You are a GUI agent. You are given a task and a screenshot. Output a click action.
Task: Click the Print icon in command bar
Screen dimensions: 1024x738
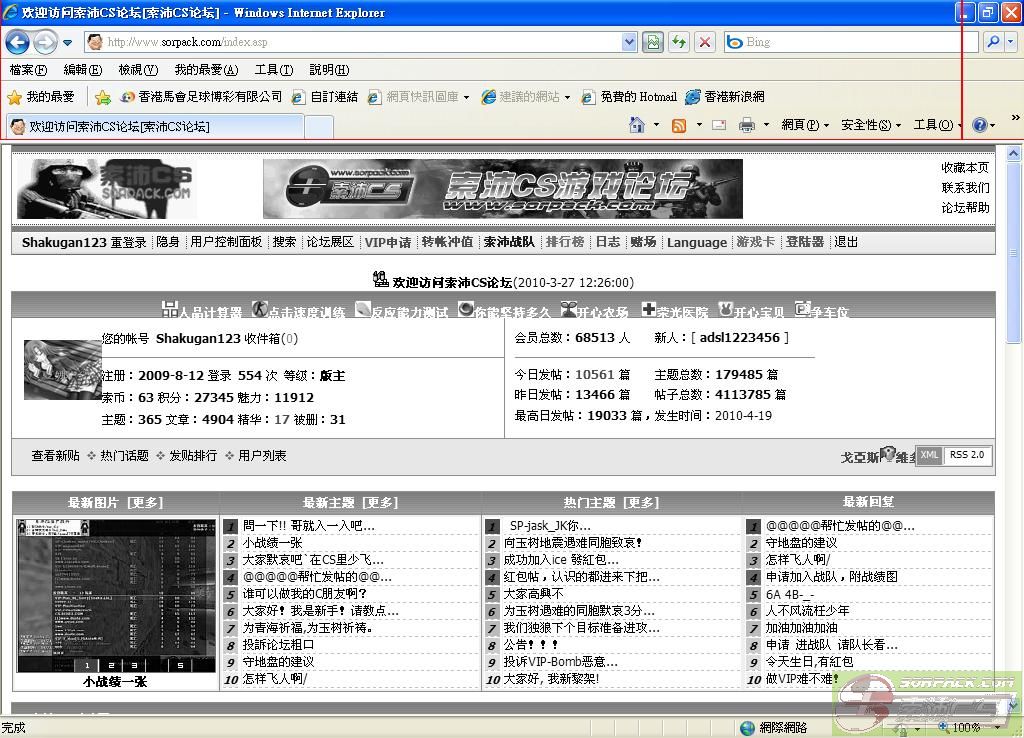[746, 125]
